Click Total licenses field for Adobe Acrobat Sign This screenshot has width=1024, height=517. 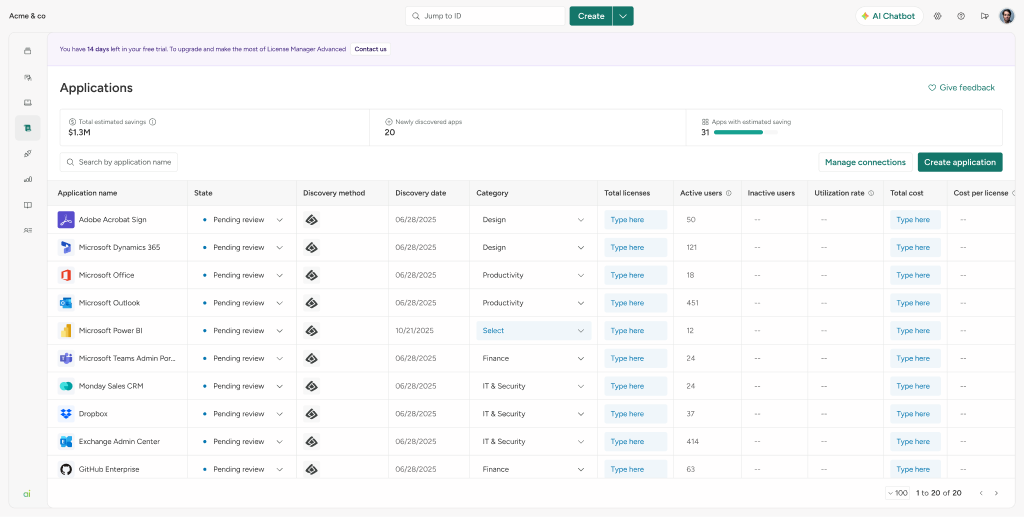tap(636, 220)
